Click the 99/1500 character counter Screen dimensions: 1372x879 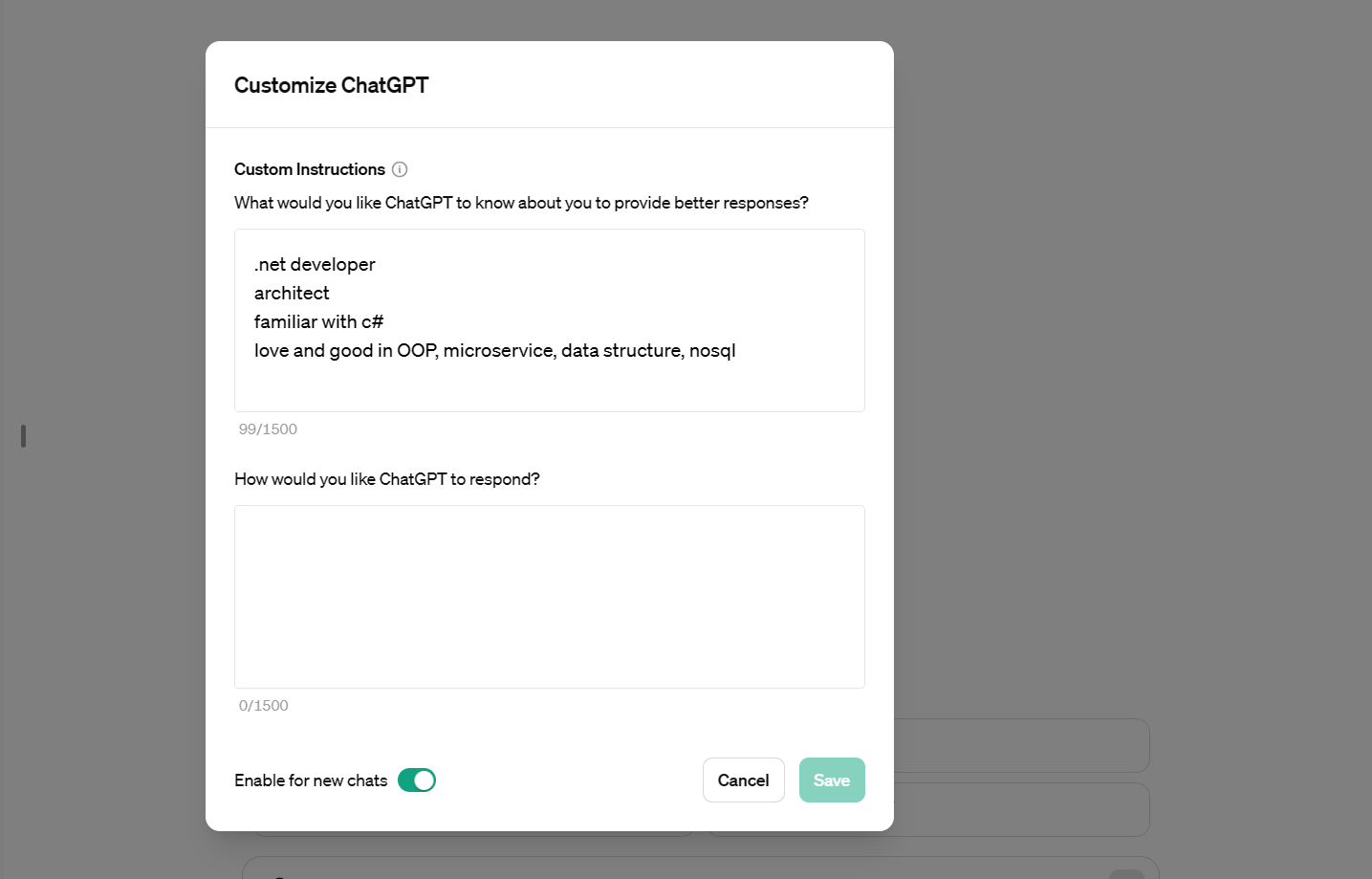pos(268,429)
